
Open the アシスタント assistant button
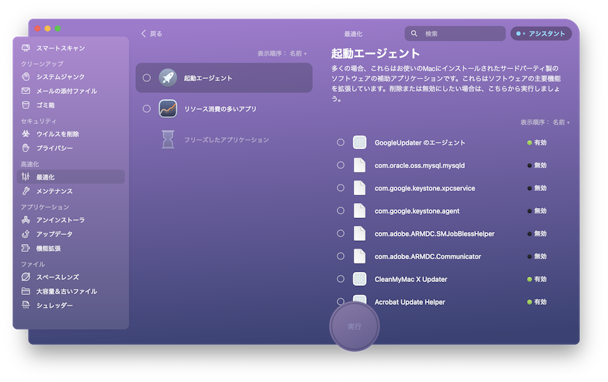coord(541,34)
